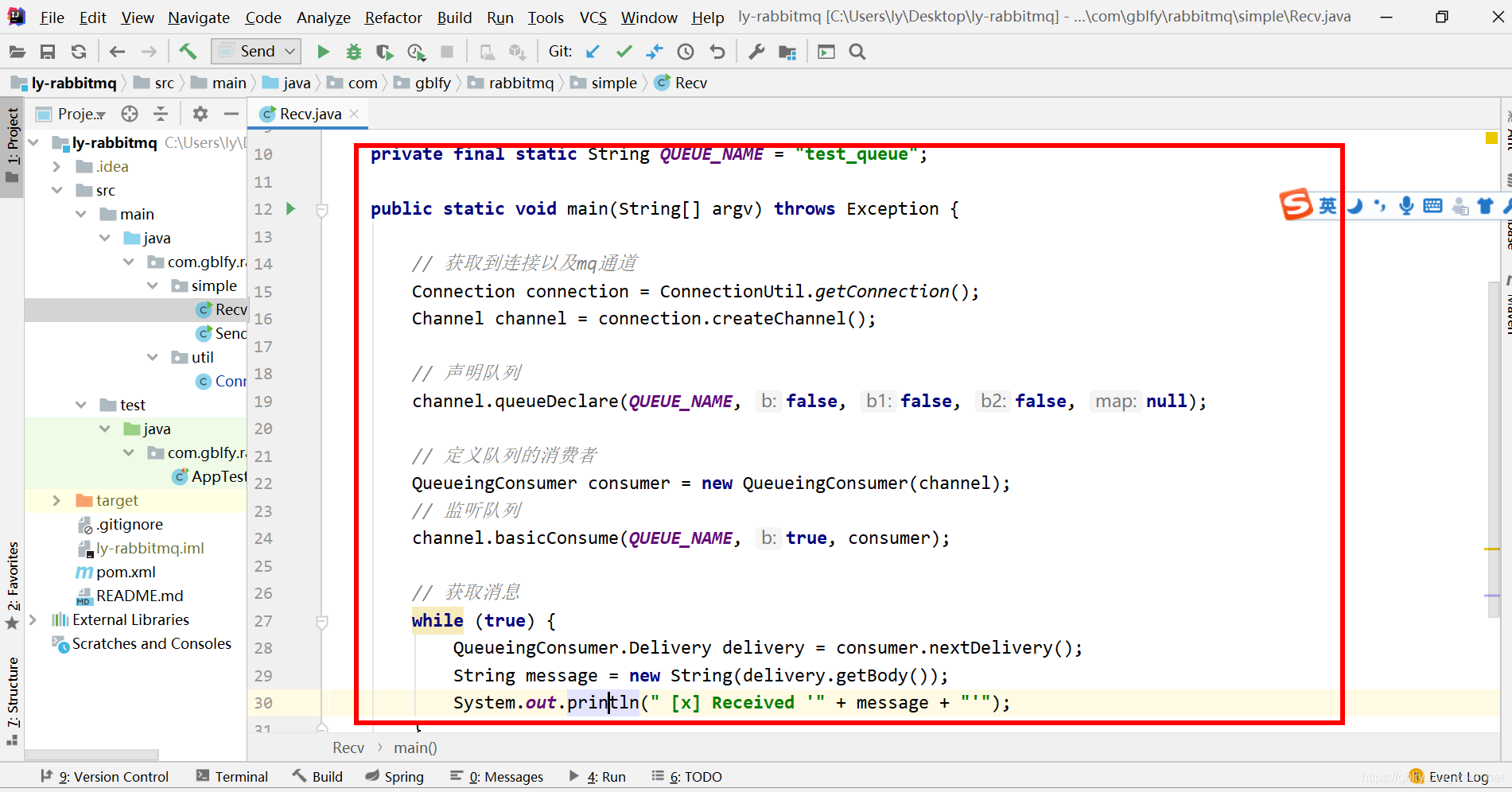Open the 6: TODO tool window

point(687,777)
